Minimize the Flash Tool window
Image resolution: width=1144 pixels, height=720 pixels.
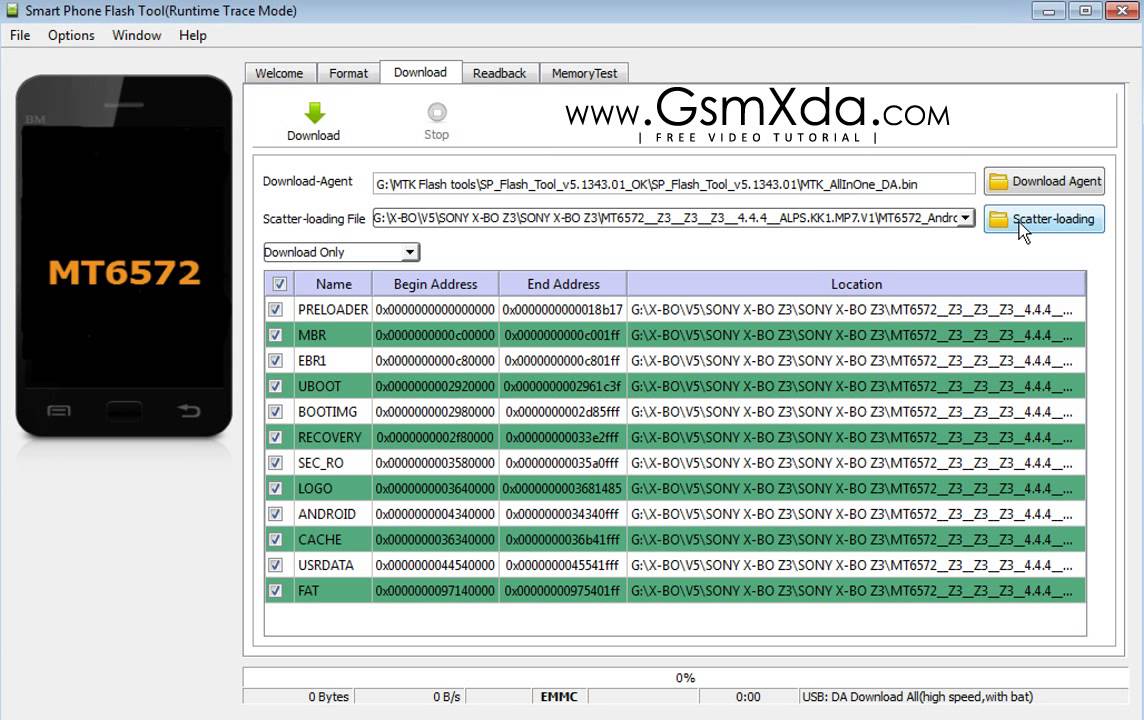point(1048,11)
